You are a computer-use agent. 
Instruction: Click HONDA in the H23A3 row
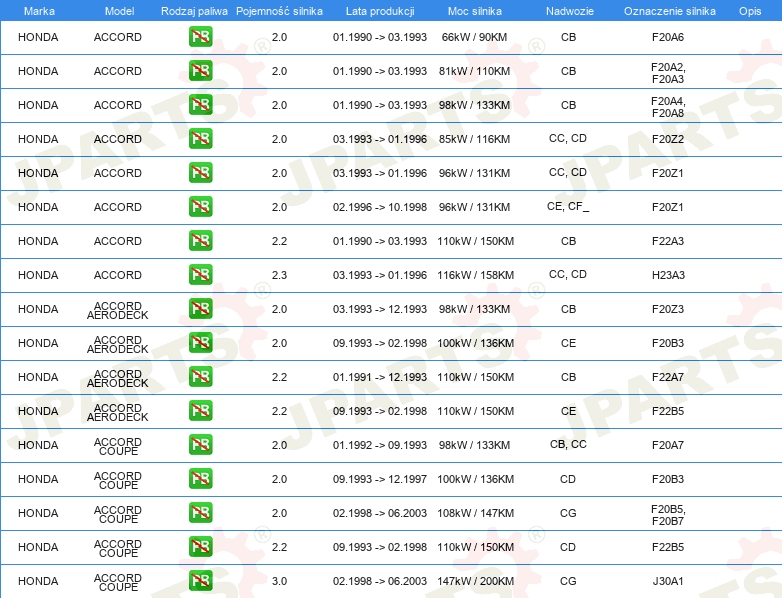click(38, 275)
